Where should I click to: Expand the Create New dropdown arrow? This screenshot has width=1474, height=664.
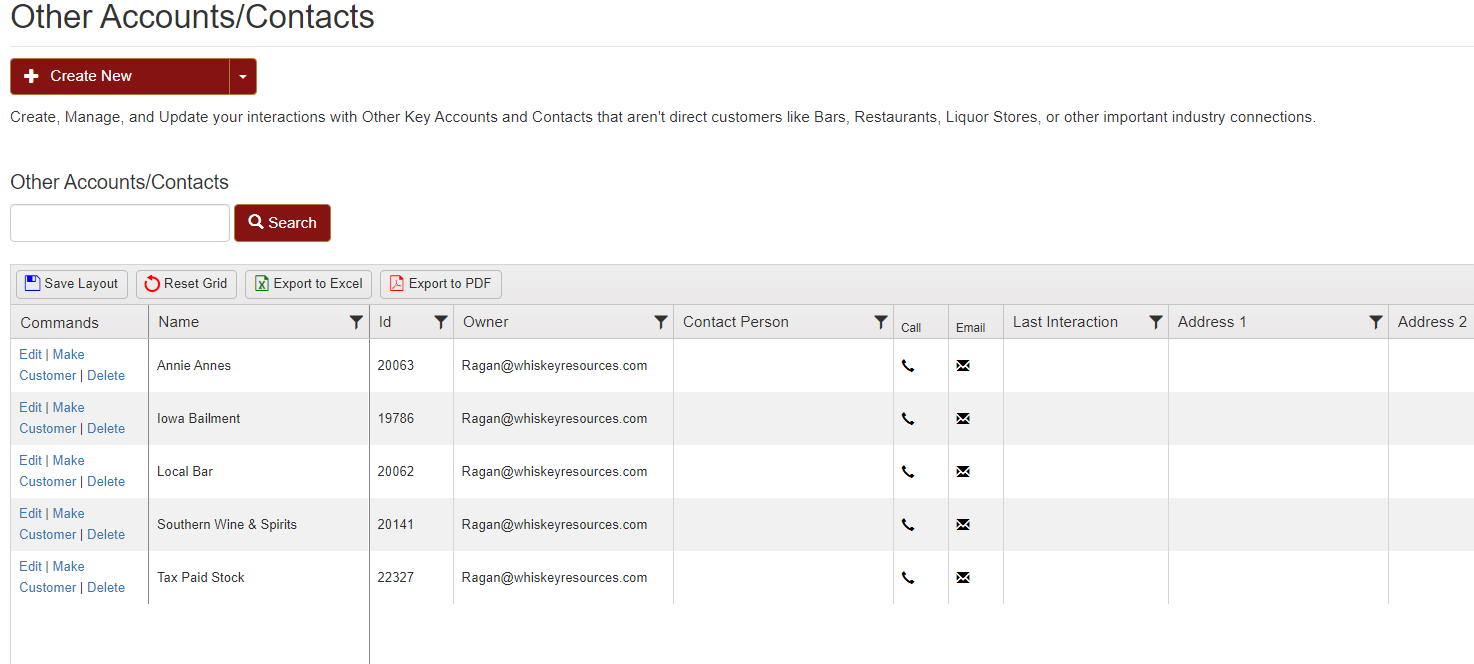coord(243,76)
